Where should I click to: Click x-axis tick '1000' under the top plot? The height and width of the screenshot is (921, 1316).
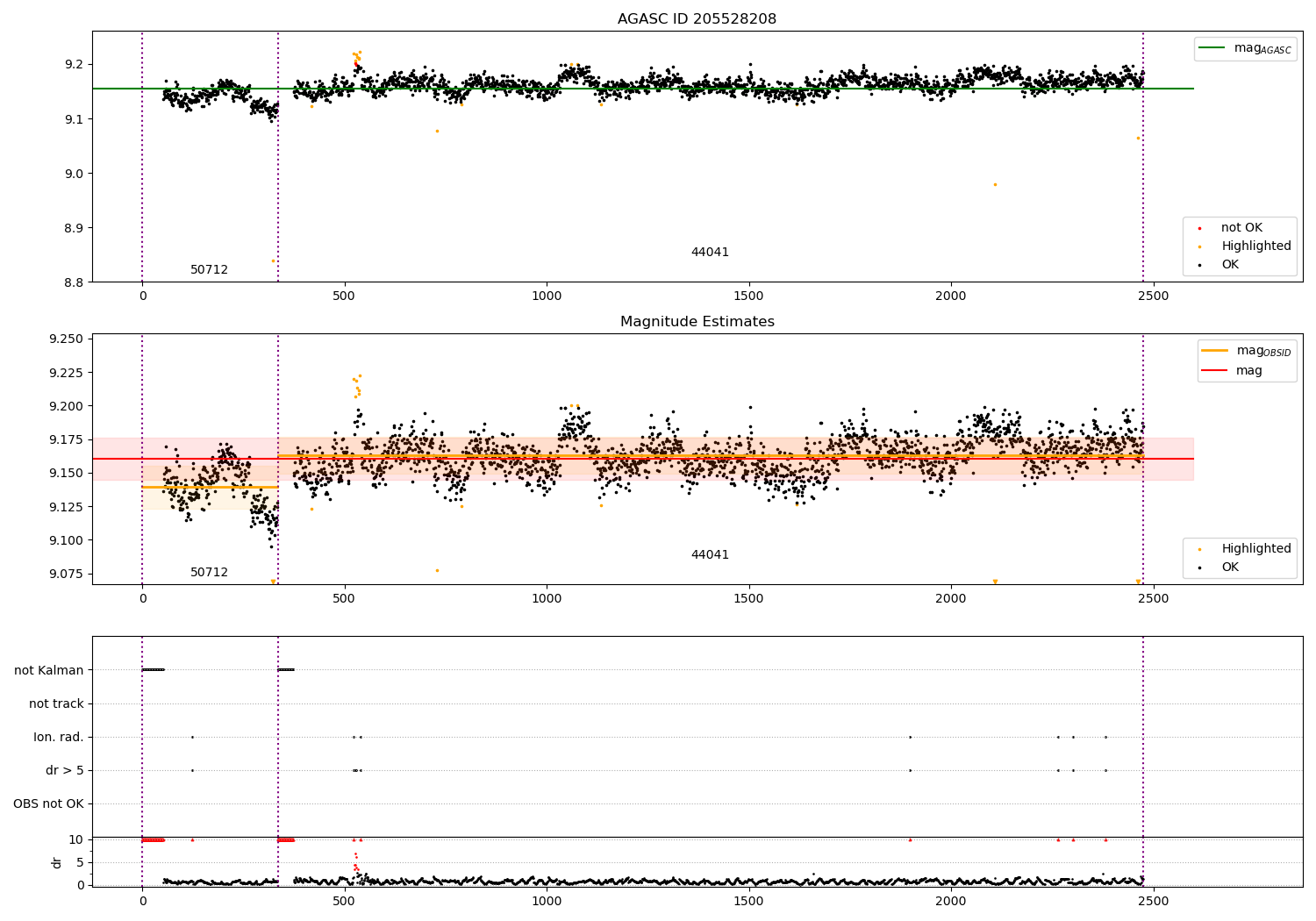click(x=547, y=296)
